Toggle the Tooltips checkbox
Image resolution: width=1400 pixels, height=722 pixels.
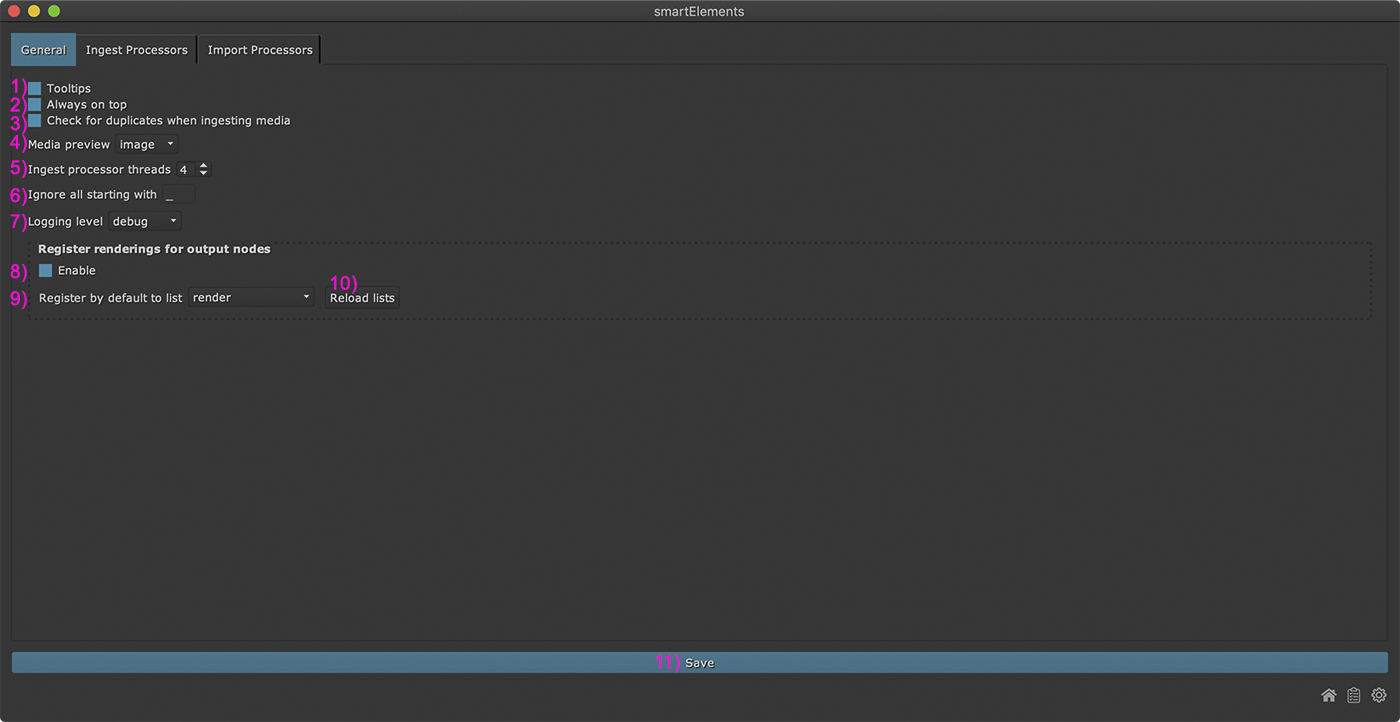tap(35, 89)
